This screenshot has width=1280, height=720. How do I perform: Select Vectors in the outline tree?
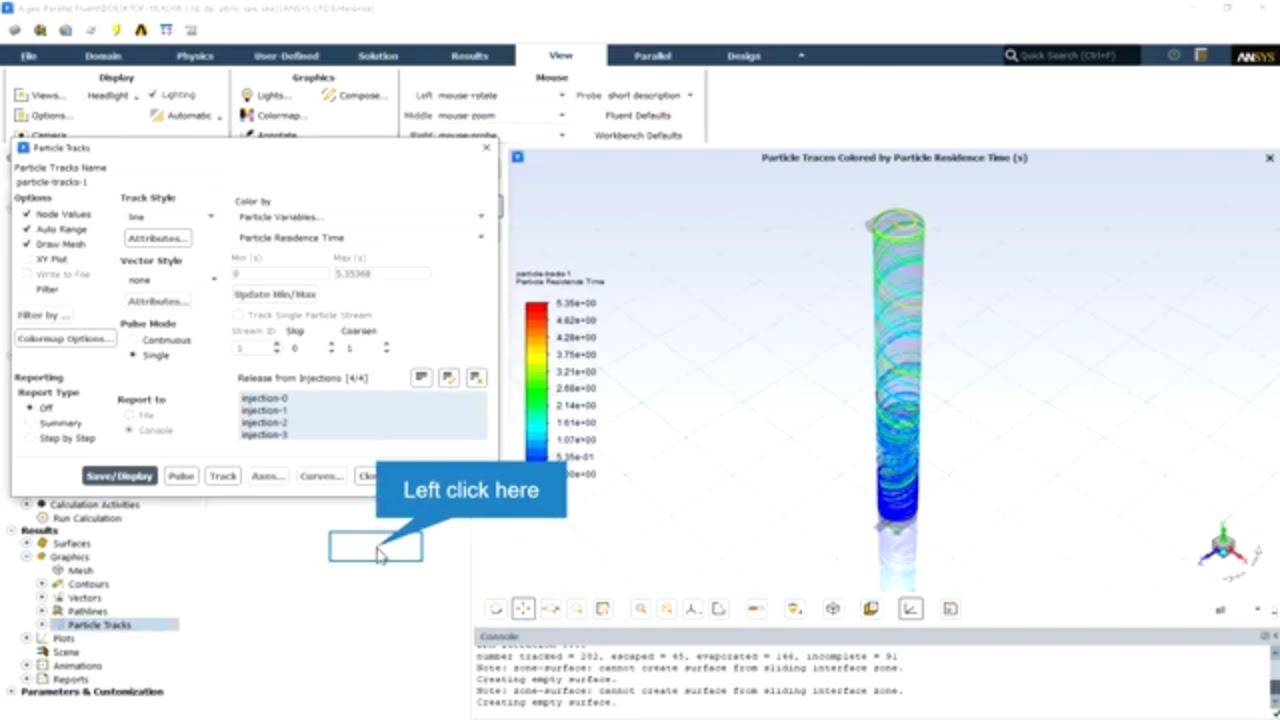tap(84, 598)
